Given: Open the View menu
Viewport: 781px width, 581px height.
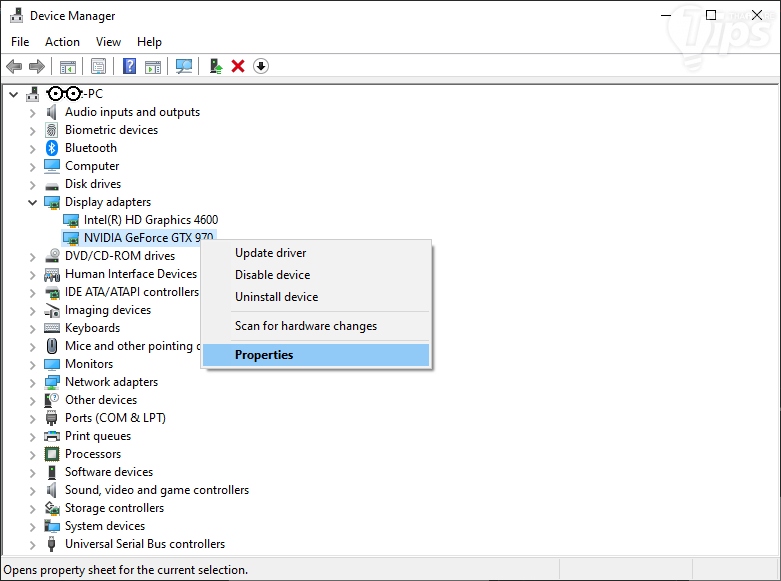Looking at the screenshot, I should pos(108,42).
